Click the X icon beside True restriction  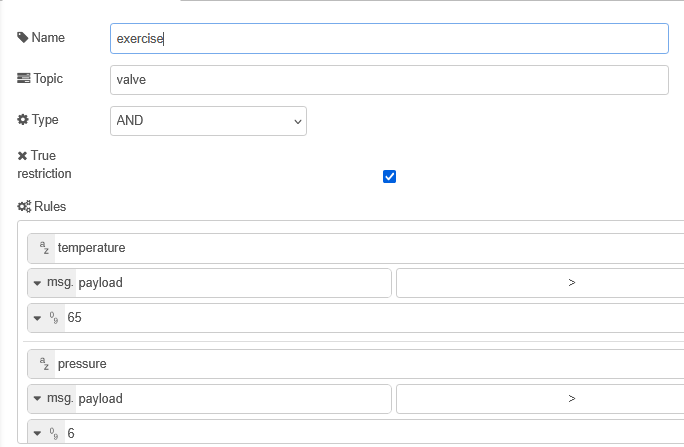point(23,156)
